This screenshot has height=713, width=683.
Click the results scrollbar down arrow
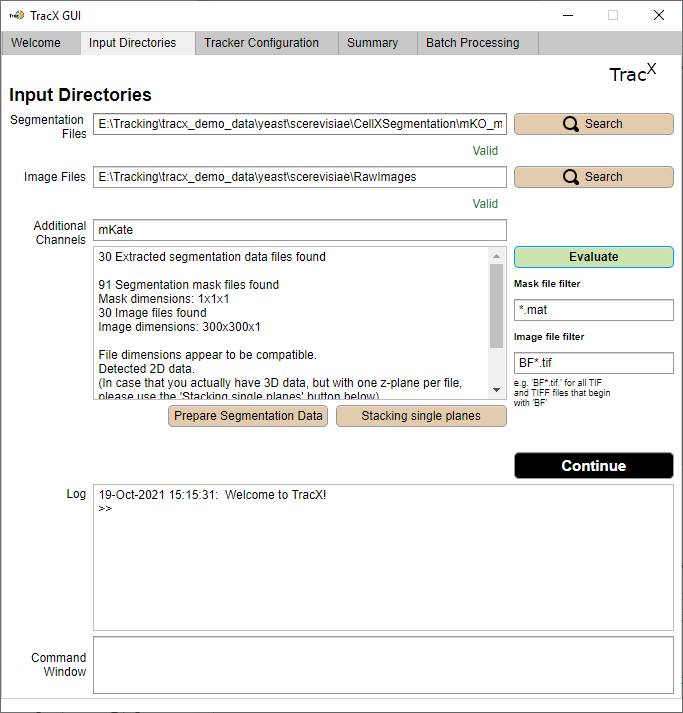pyautogui.click(x=497, y=390)
